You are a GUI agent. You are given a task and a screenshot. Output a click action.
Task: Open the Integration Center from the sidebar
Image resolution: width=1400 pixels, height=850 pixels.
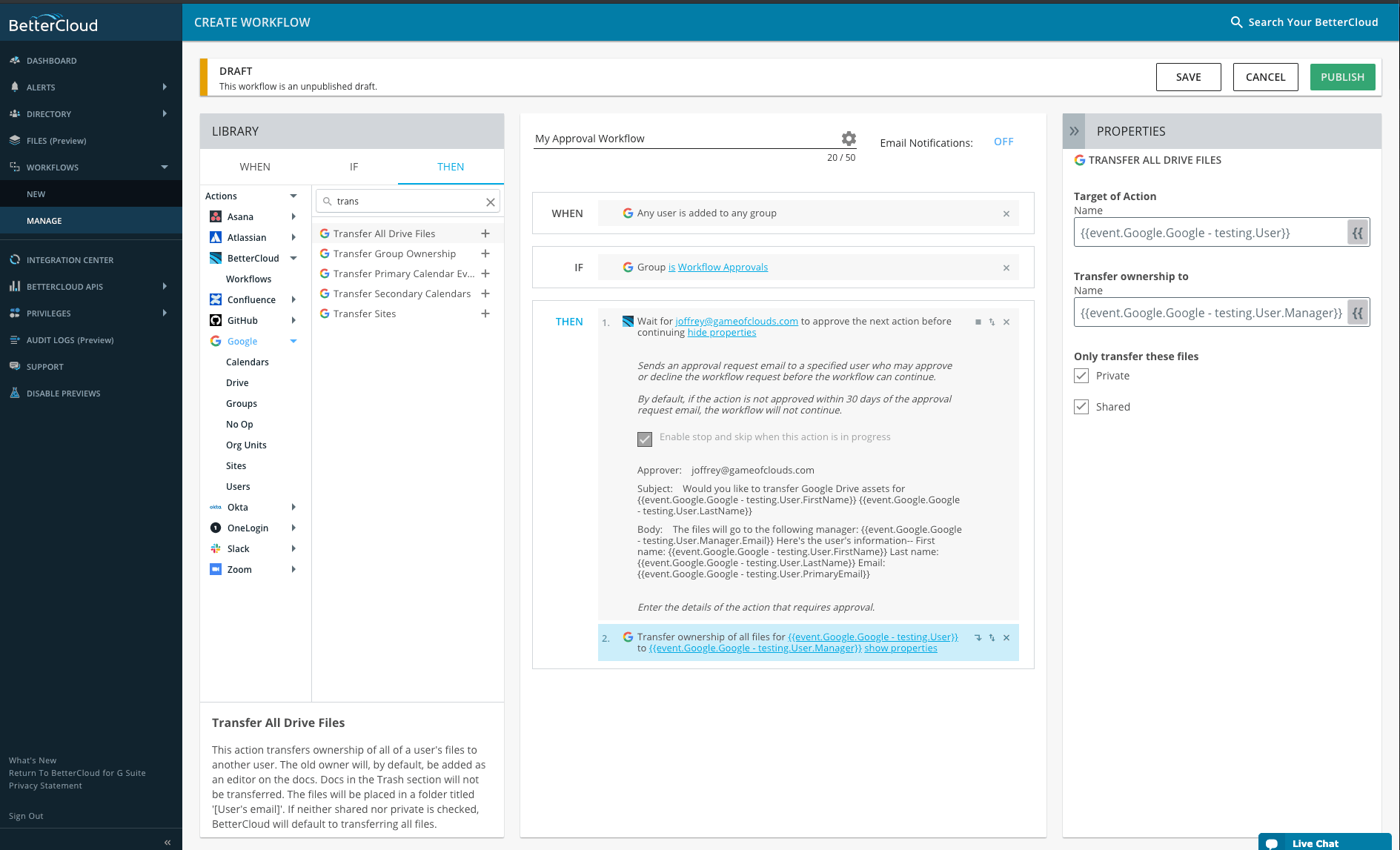coord(71,259)
